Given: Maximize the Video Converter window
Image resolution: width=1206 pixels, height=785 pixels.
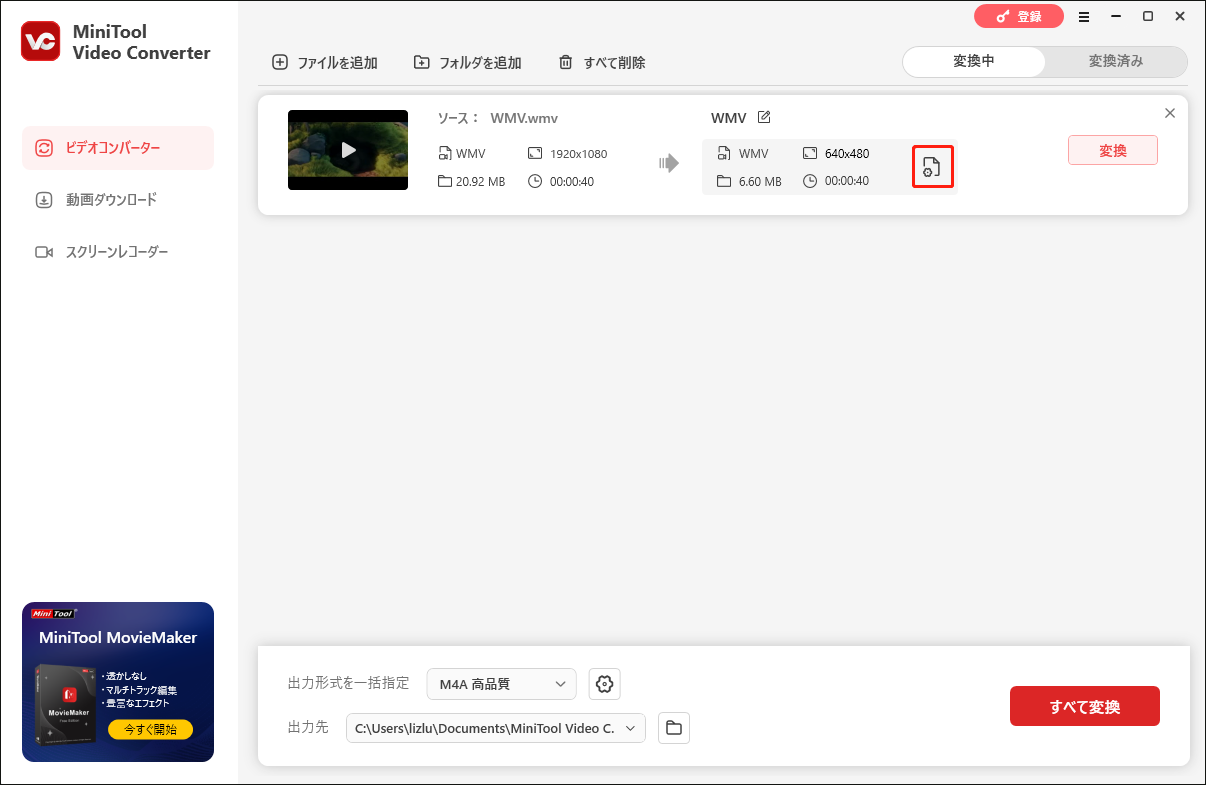Looking at the screenshot, I should pyautogui.click(x=1148, y=17).
